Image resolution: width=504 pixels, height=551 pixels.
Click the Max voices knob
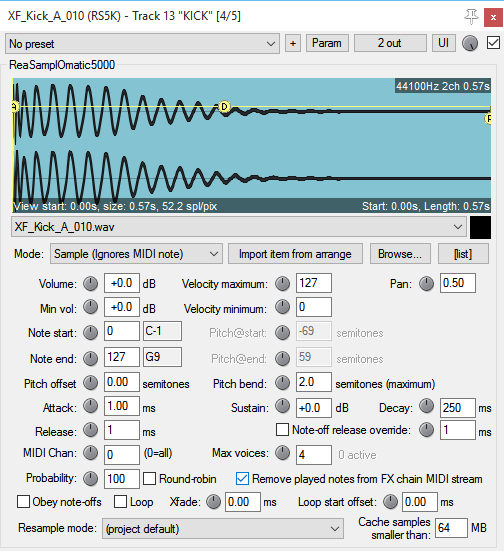pos(282,453)
